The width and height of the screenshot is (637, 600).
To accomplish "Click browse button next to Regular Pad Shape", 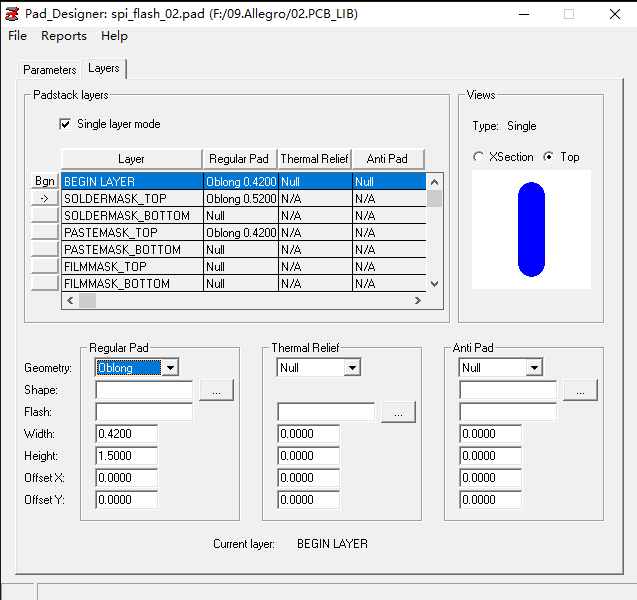I will tap(216, 390).
